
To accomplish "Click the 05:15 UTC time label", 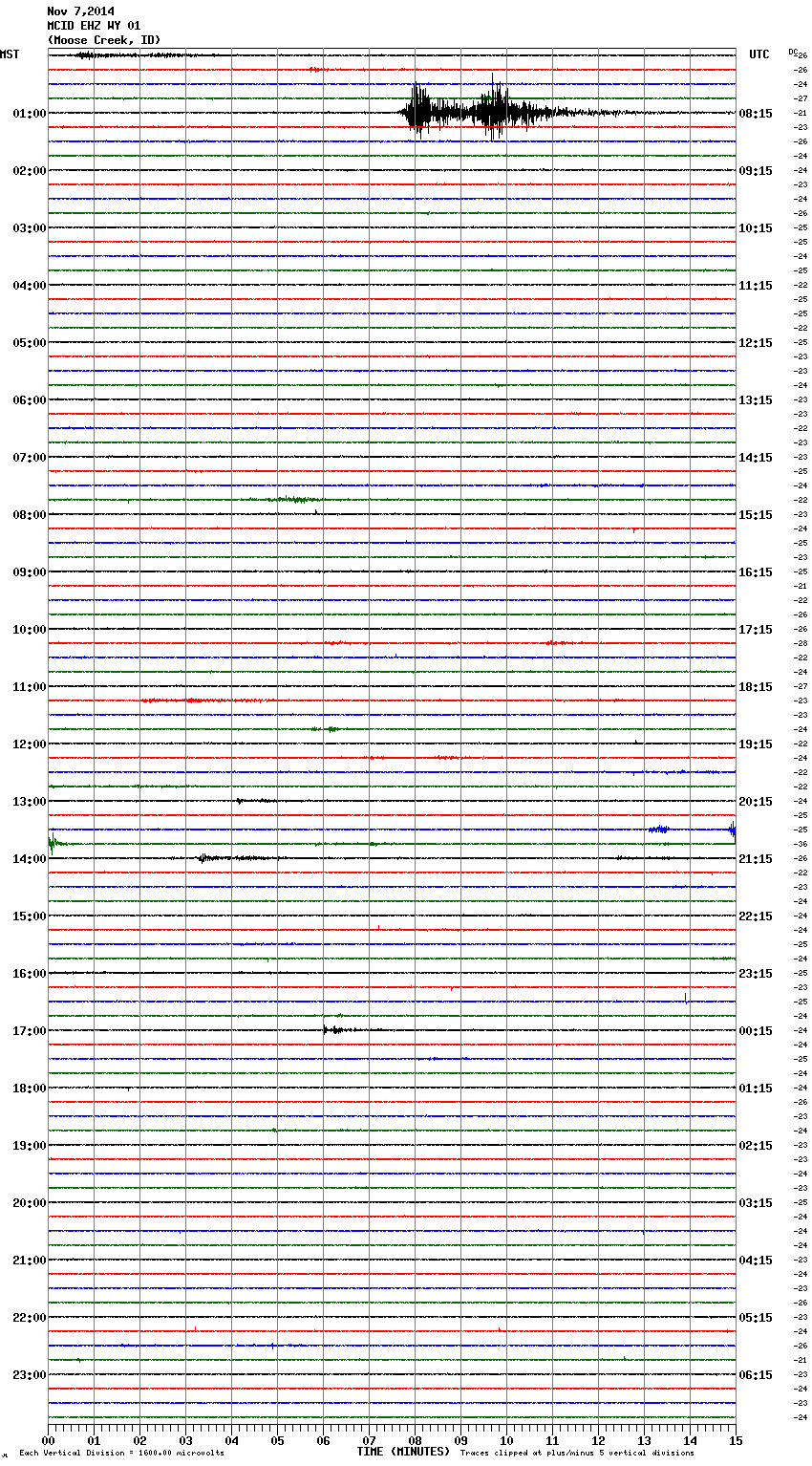I will click(756, 1318).
